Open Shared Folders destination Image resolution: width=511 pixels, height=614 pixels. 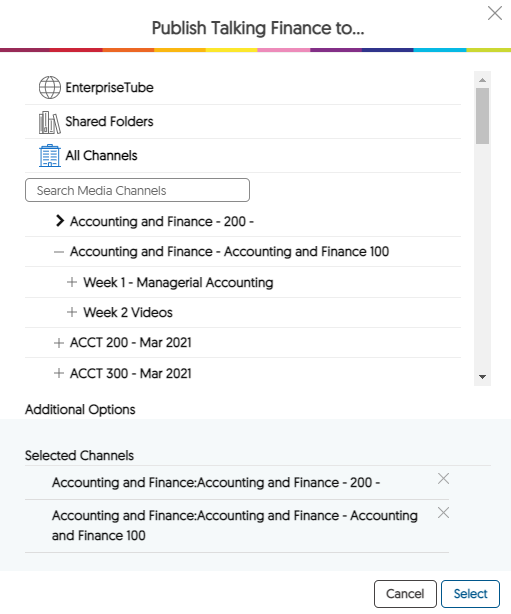pyautogui.click(x=109, y=121)
